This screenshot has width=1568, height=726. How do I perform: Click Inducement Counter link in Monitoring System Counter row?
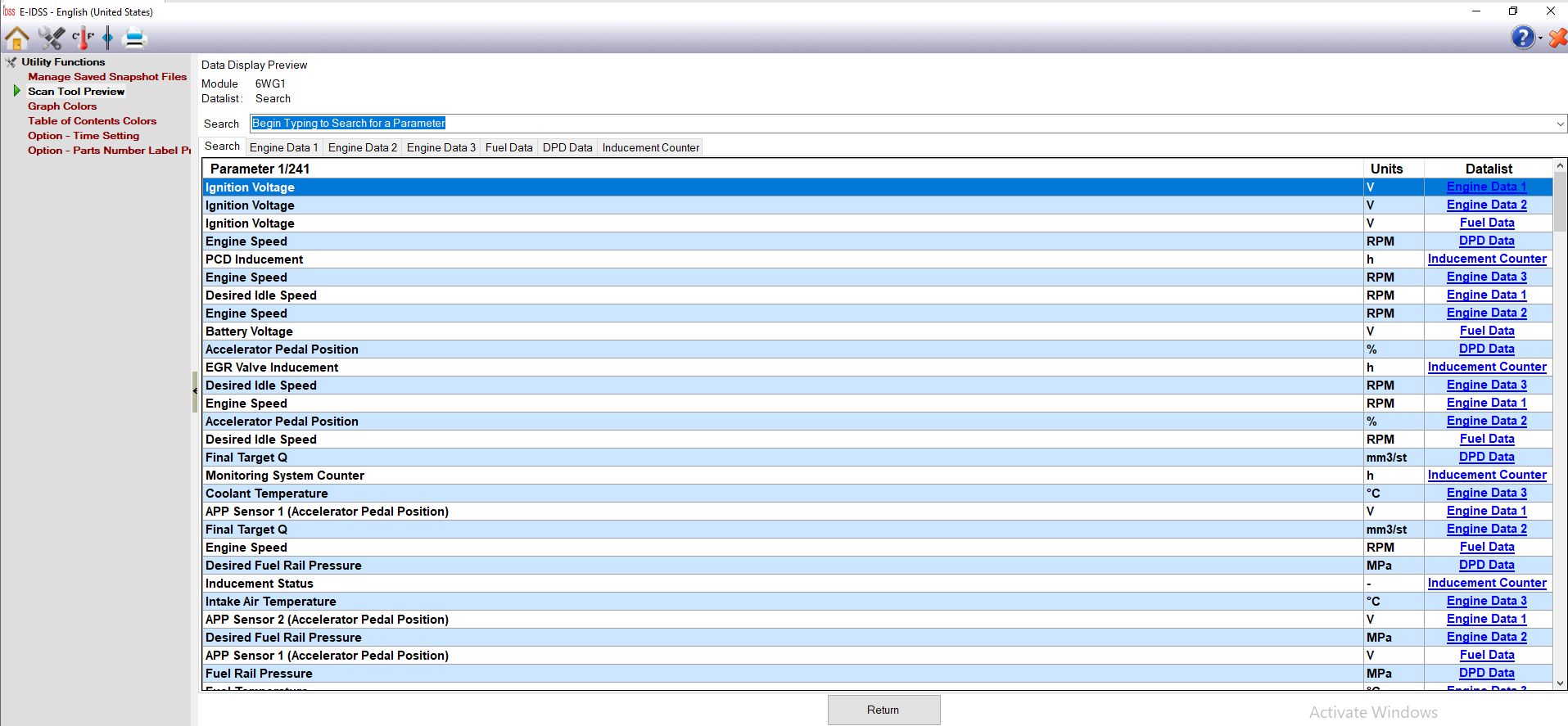coord(1487,476)
